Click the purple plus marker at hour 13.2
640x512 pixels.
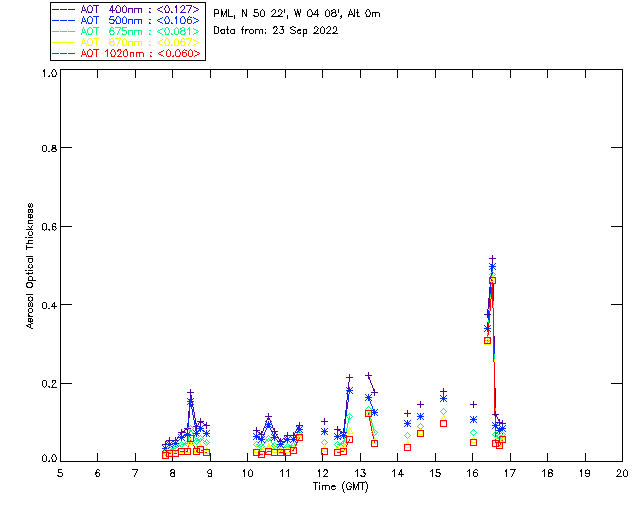tap(369, 375)
